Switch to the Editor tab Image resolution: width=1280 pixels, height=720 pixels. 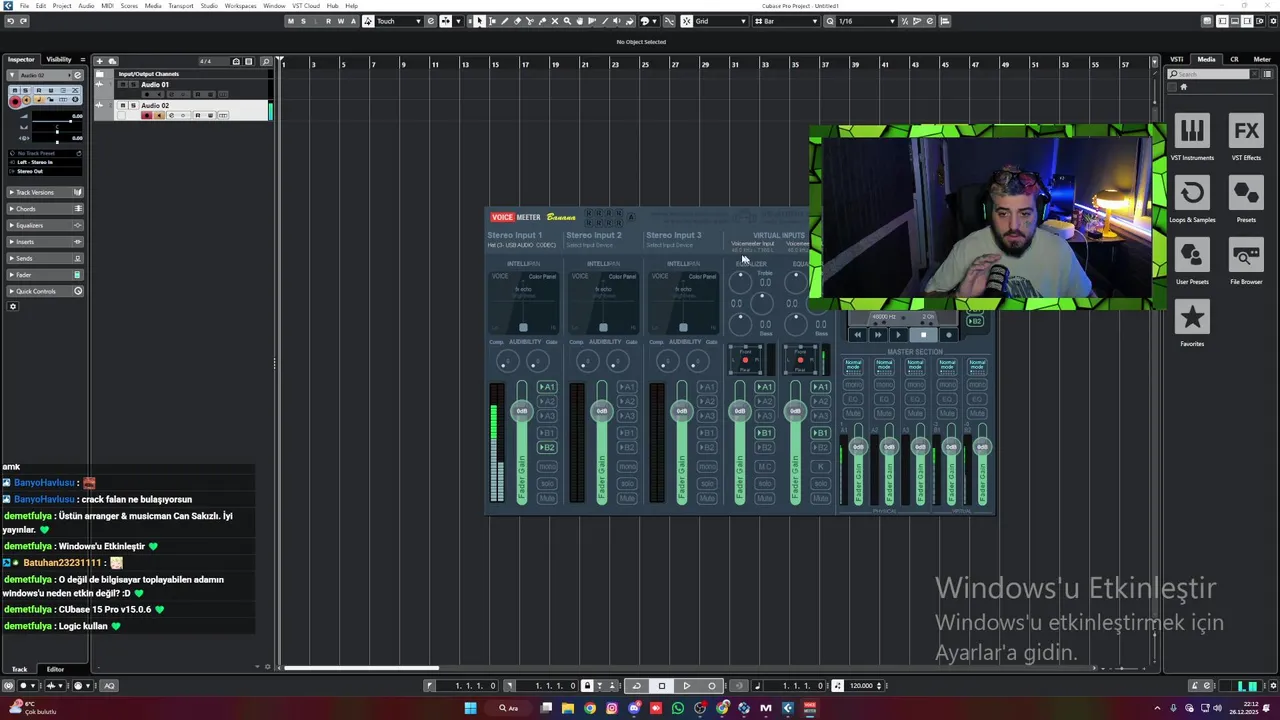point(55,669)
